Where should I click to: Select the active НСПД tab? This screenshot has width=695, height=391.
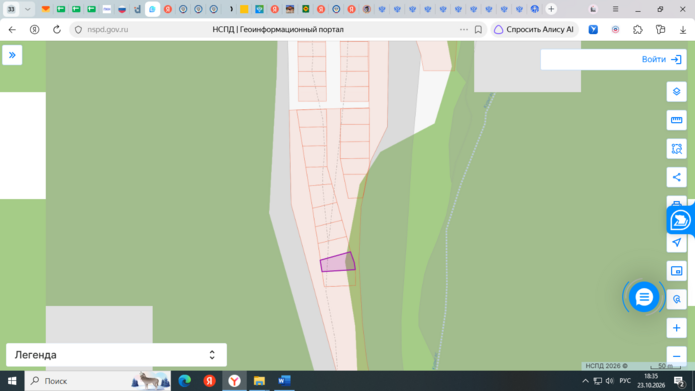click(x=152, y=9)
